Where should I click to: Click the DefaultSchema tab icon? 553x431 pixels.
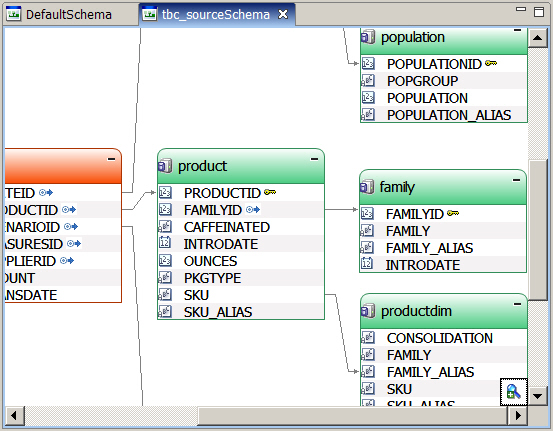[x=13, y=14]
